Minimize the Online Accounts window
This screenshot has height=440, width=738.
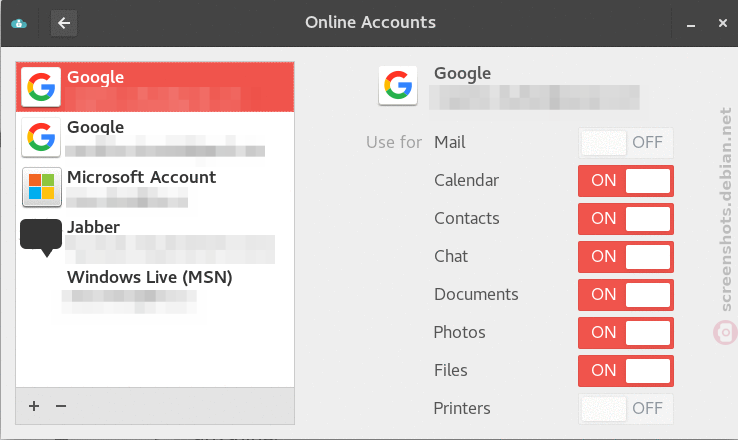(691, 24)
